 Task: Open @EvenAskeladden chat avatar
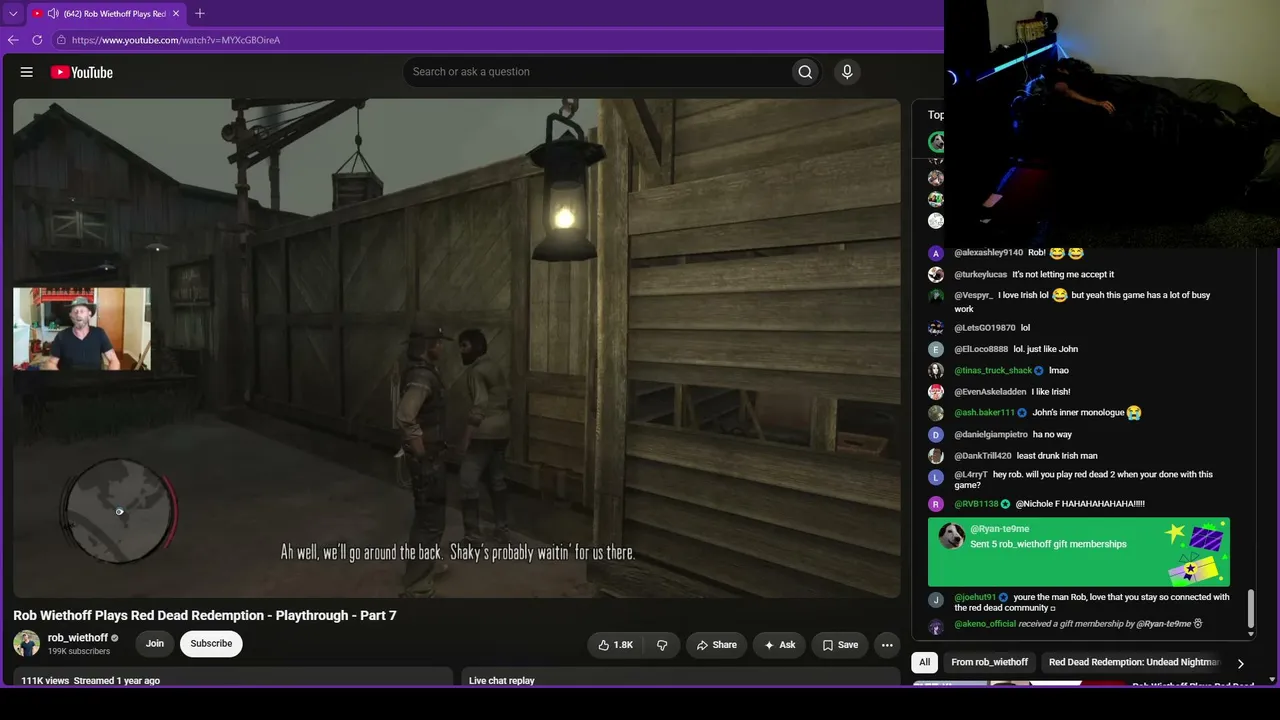click(936, 392)
